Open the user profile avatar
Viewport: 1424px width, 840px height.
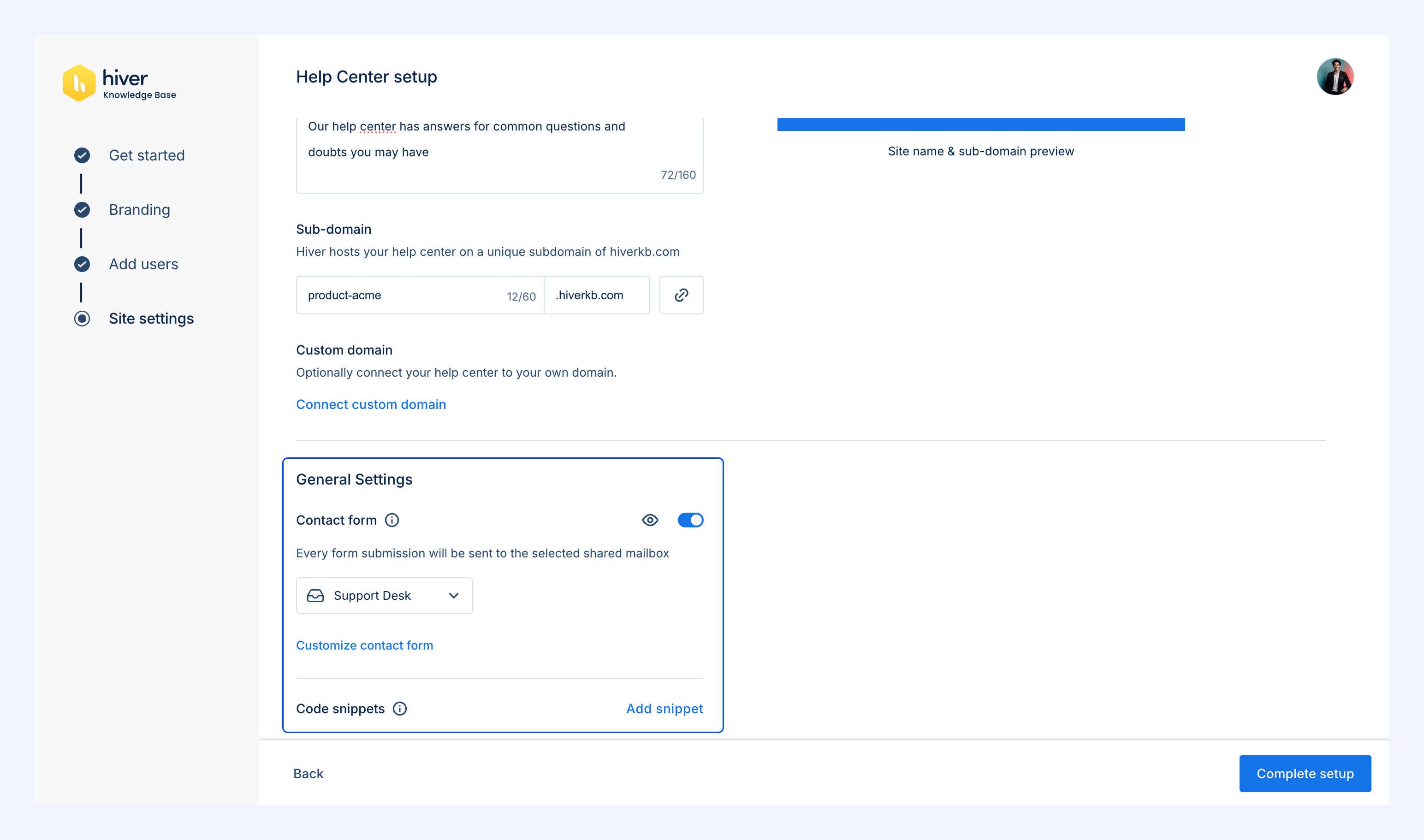tap(1335, 77)
